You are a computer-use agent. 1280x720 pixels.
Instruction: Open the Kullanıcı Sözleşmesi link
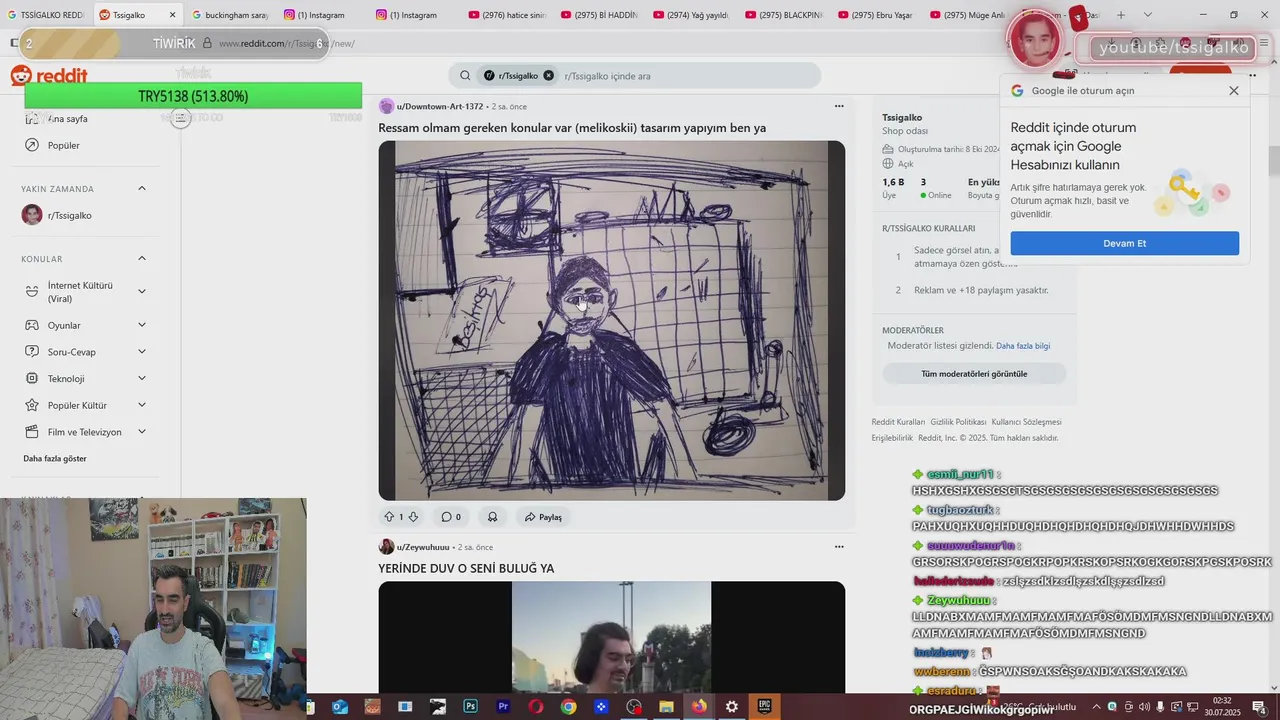pyautogui.click(x=1026, y=422)
